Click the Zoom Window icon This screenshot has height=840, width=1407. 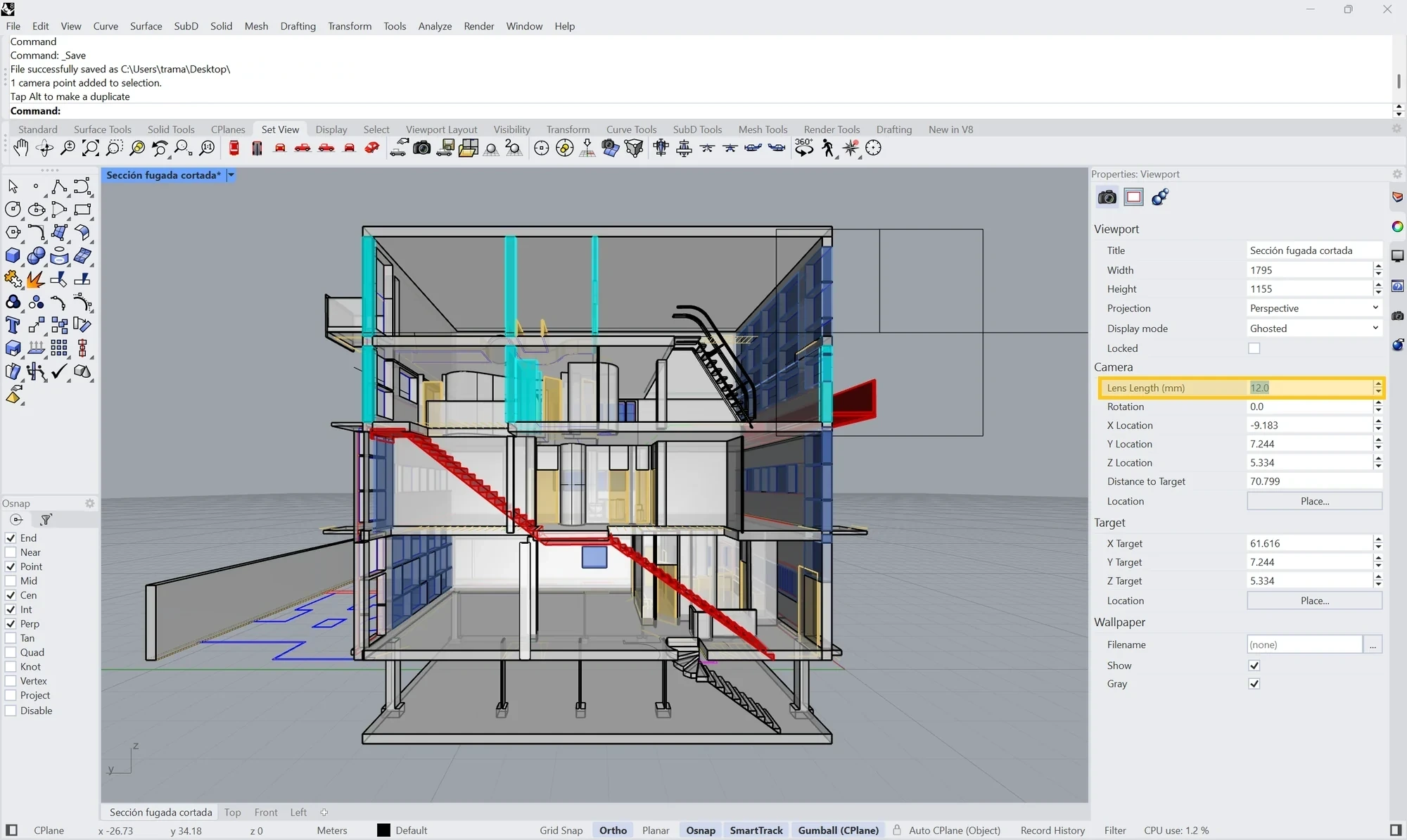114,148
